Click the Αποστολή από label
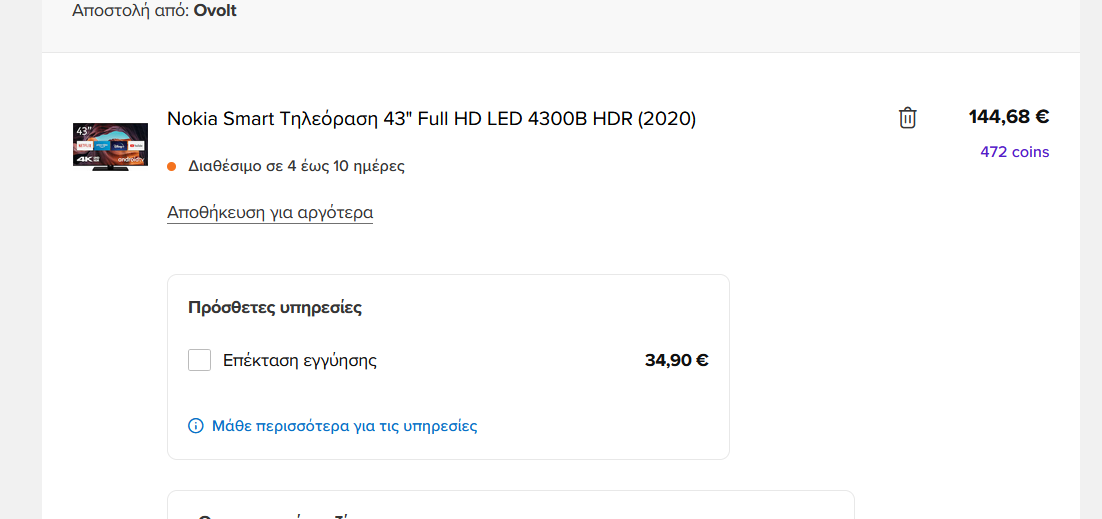Viewport: 1102px width, 519px height. tap(130, 11)
